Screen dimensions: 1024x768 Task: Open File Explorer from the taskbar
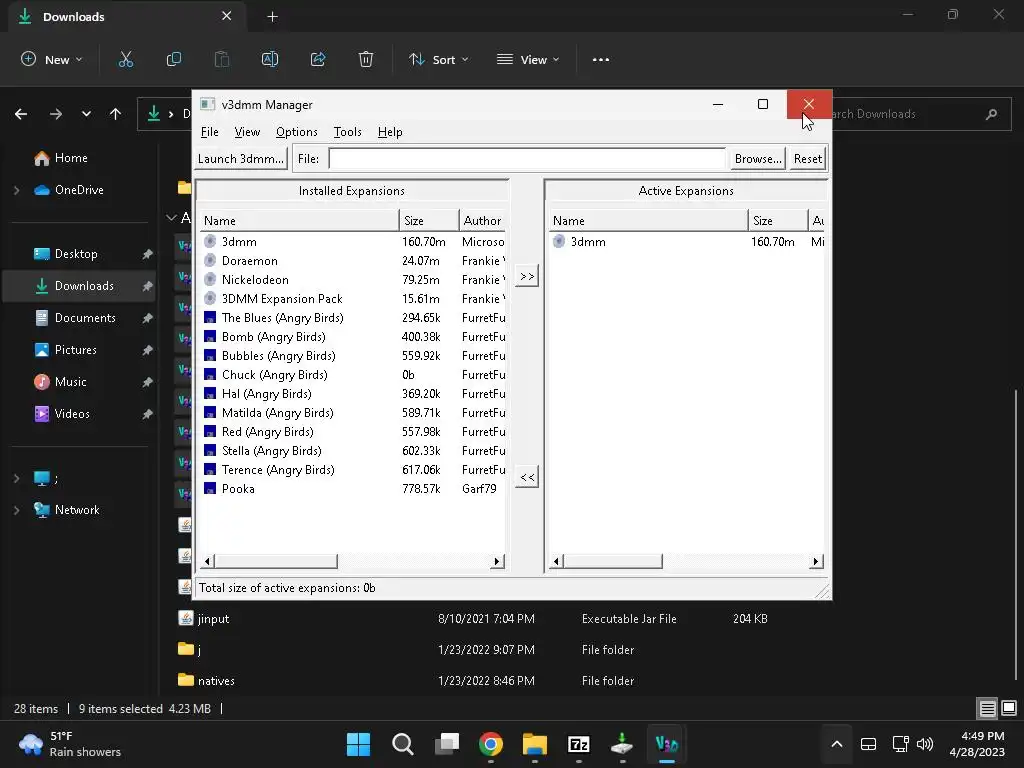[x=535, y=744]
